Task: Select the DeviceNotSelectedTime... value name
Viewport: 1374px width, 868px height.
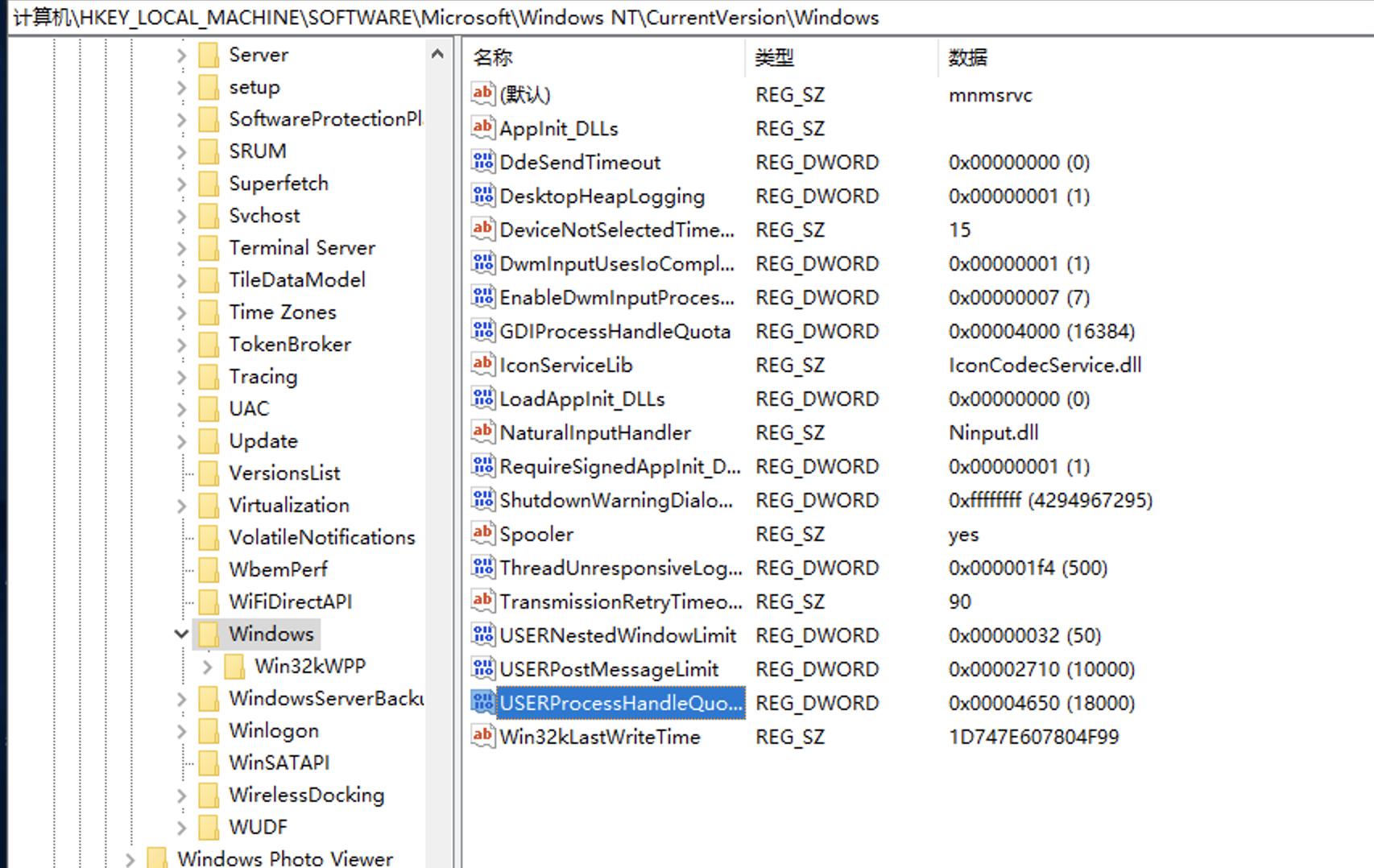Action: coord(617,229)
